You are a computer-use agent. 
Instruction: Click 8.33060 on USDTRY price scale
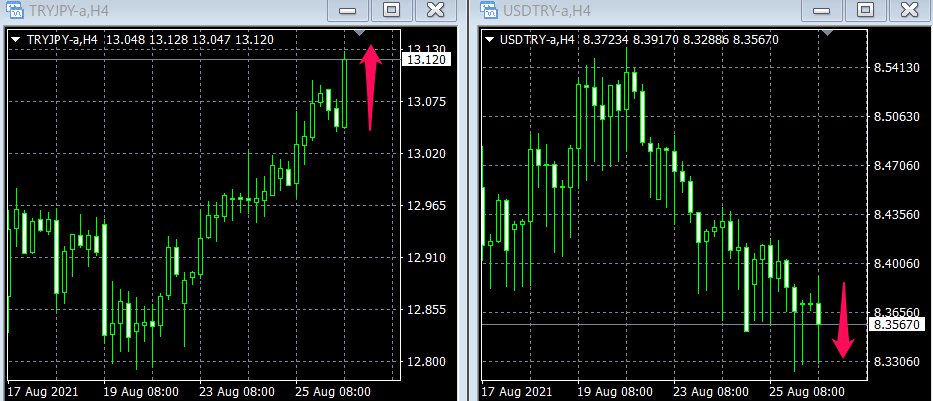coord(897,361)
